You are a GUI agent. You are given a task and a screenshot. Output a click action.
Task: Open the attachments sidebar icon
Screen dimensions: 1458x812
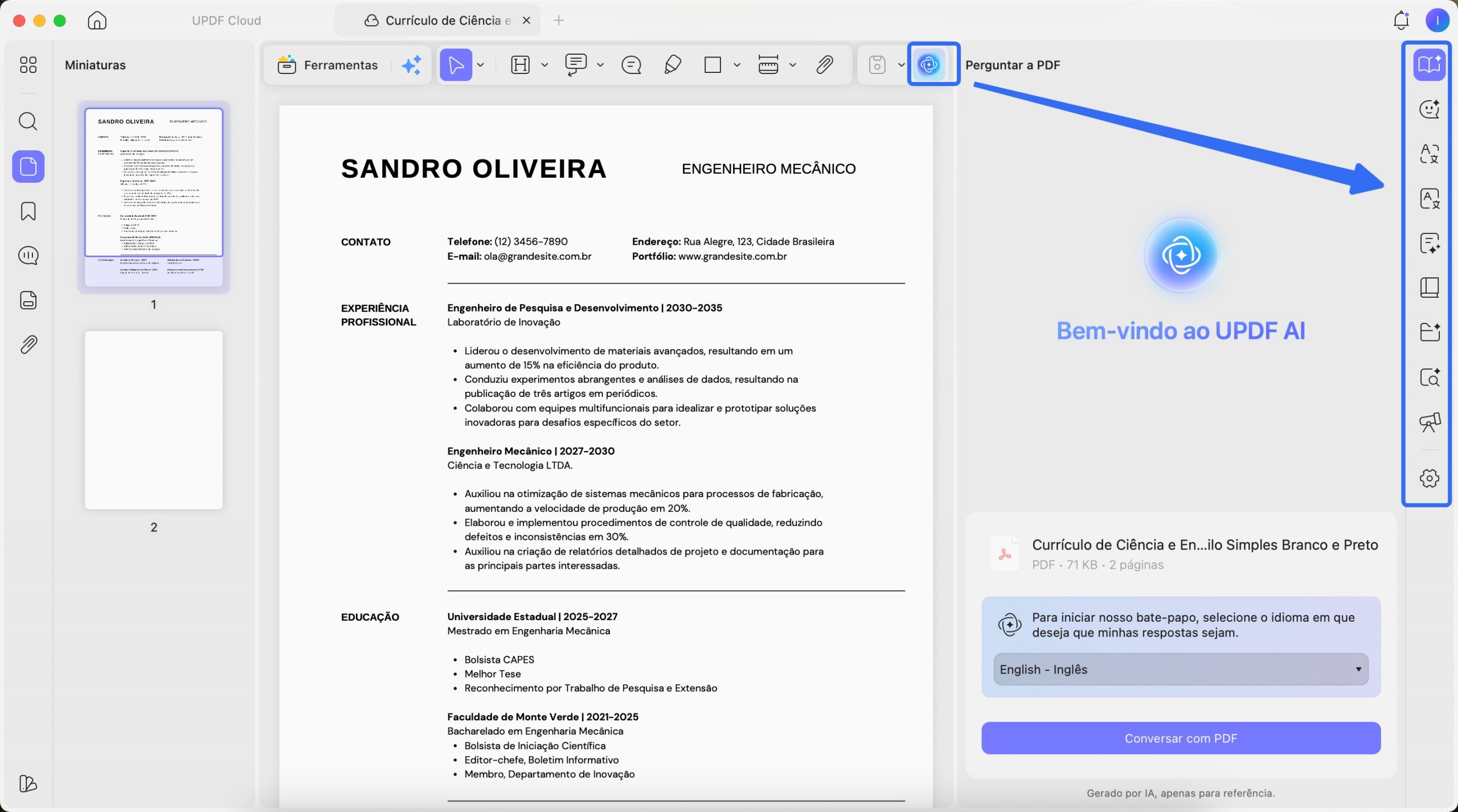click(x=28, y=345)
